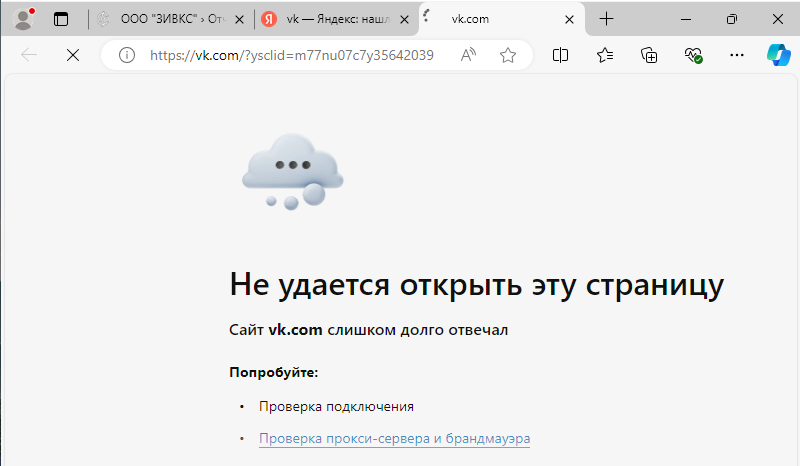Select the vk.com tab
Screen dimensions: 800x466
click(500, 19)
